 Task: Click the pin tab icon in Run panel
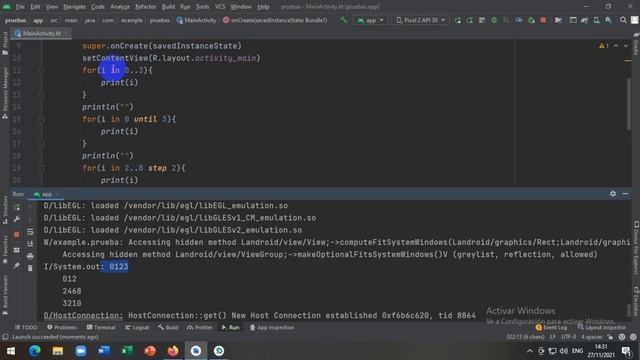coord(17,265)
